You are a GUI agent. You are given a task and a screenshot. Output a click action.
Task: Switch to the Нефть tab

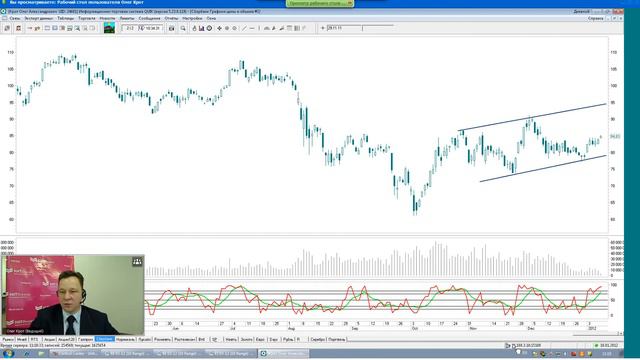click(x=231, y=339)
